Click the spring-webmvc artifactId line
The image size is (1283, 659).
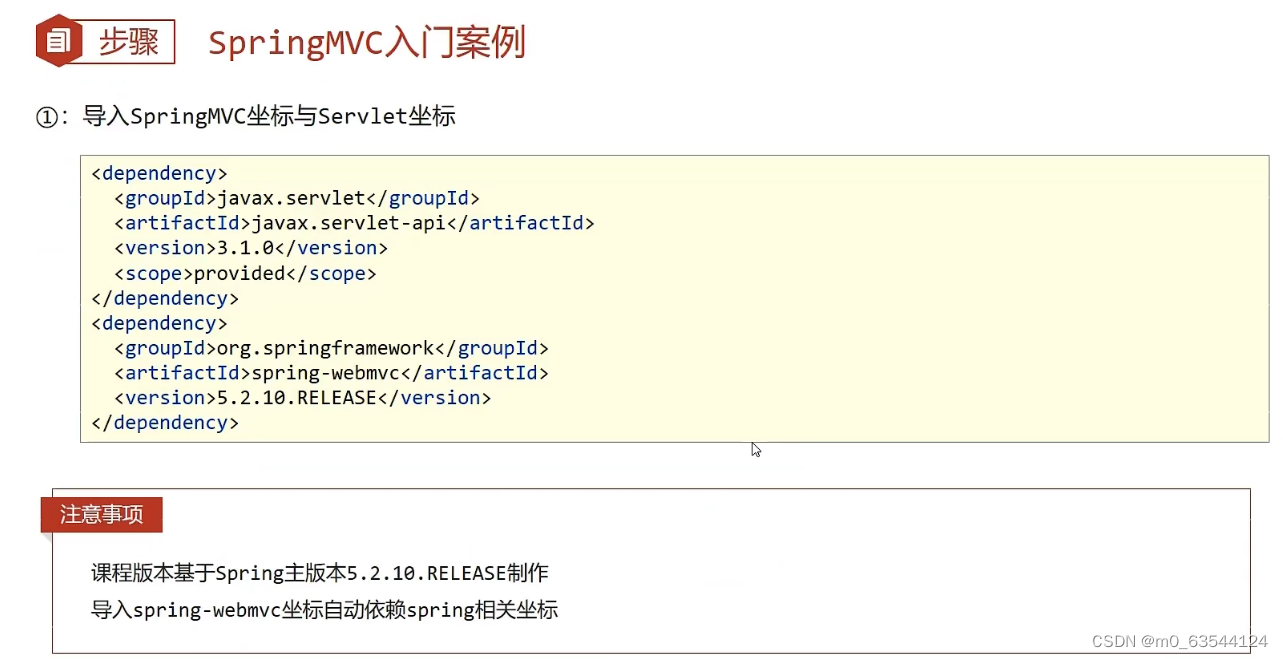tap(331, 373)
